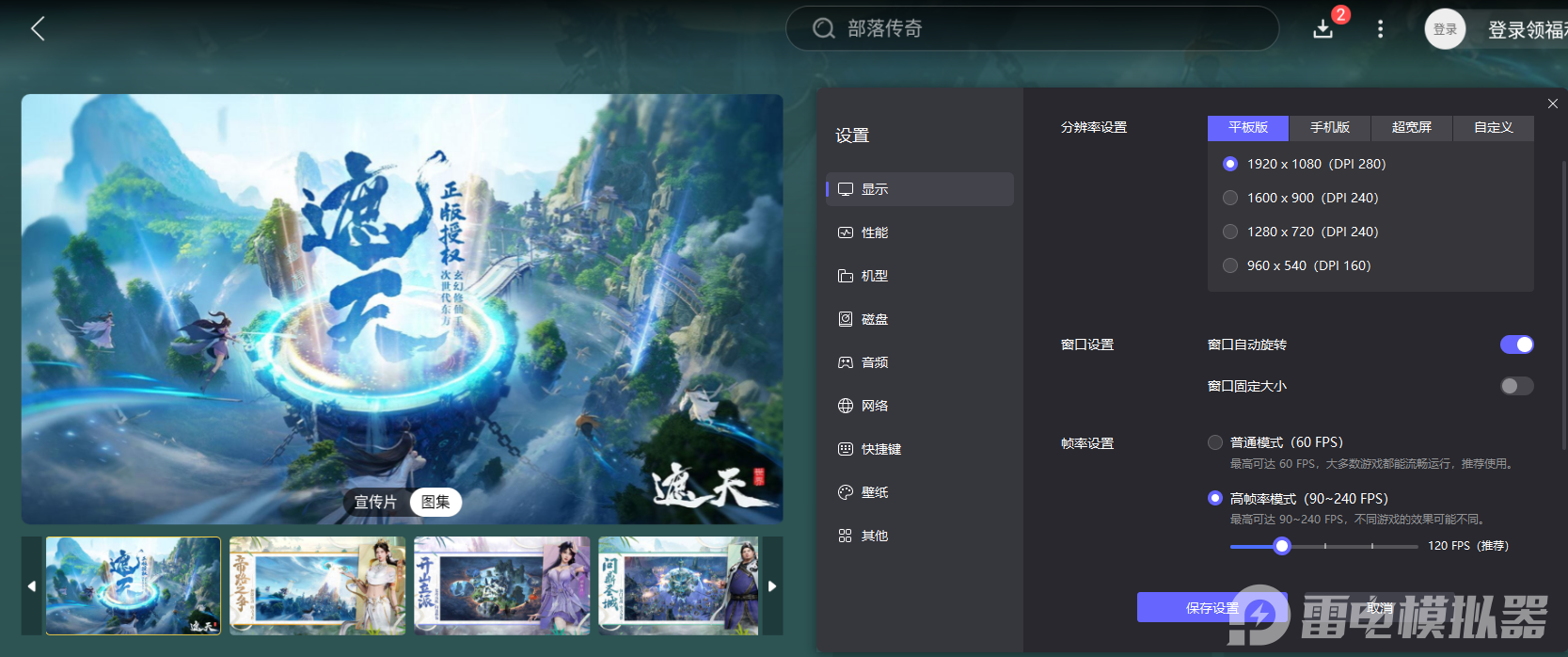Select 普通模式 (60 FPS) frame rate
Screen dimensions: 1568x657
click(1215, 442)
